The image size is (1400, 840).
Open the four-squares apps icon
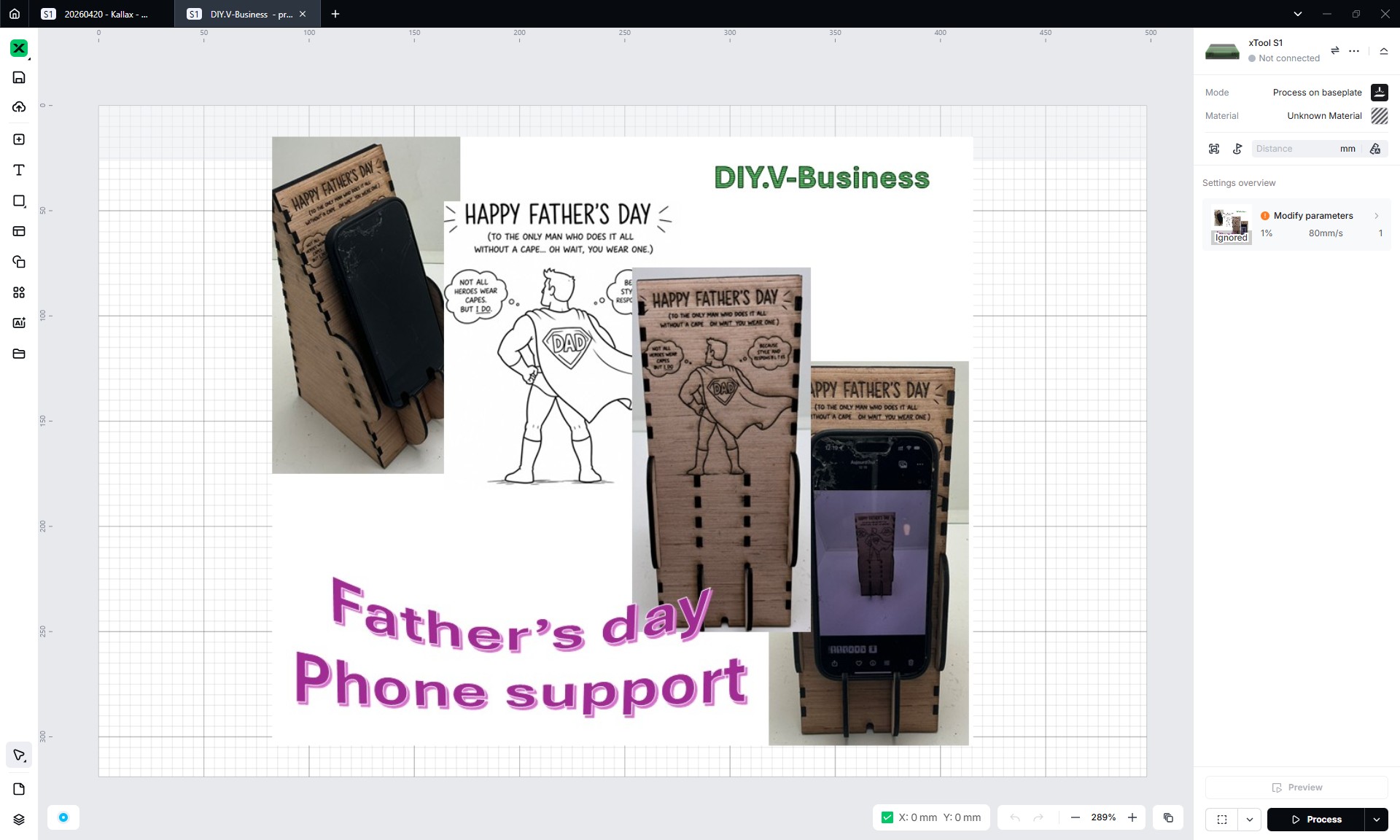(19, 292)
